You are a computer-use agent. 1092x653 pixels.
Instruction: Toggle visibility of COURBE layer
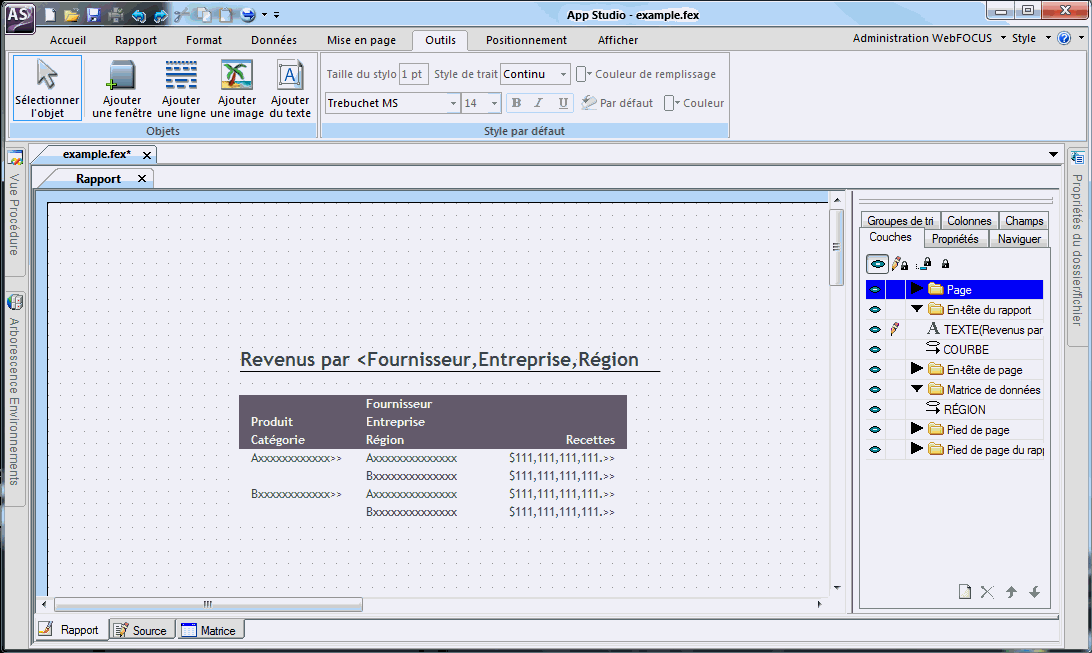(875, 349)
